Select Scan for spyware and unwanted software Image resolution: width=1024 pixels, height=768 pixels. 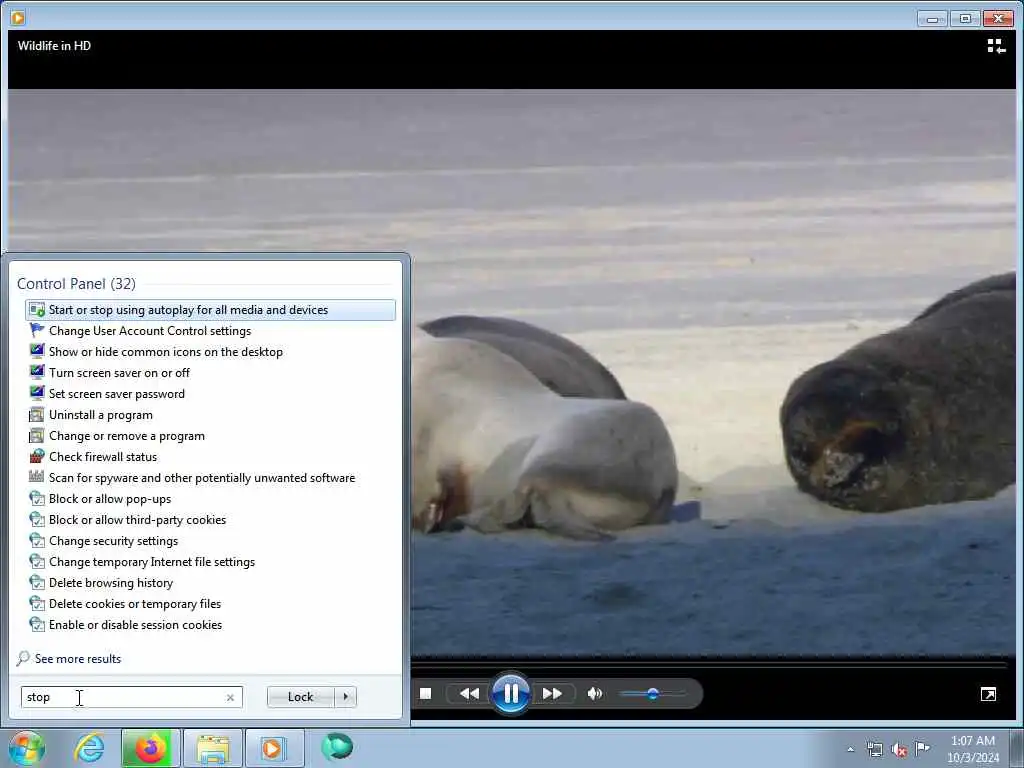pyautogui.click(x=210, y=477)
